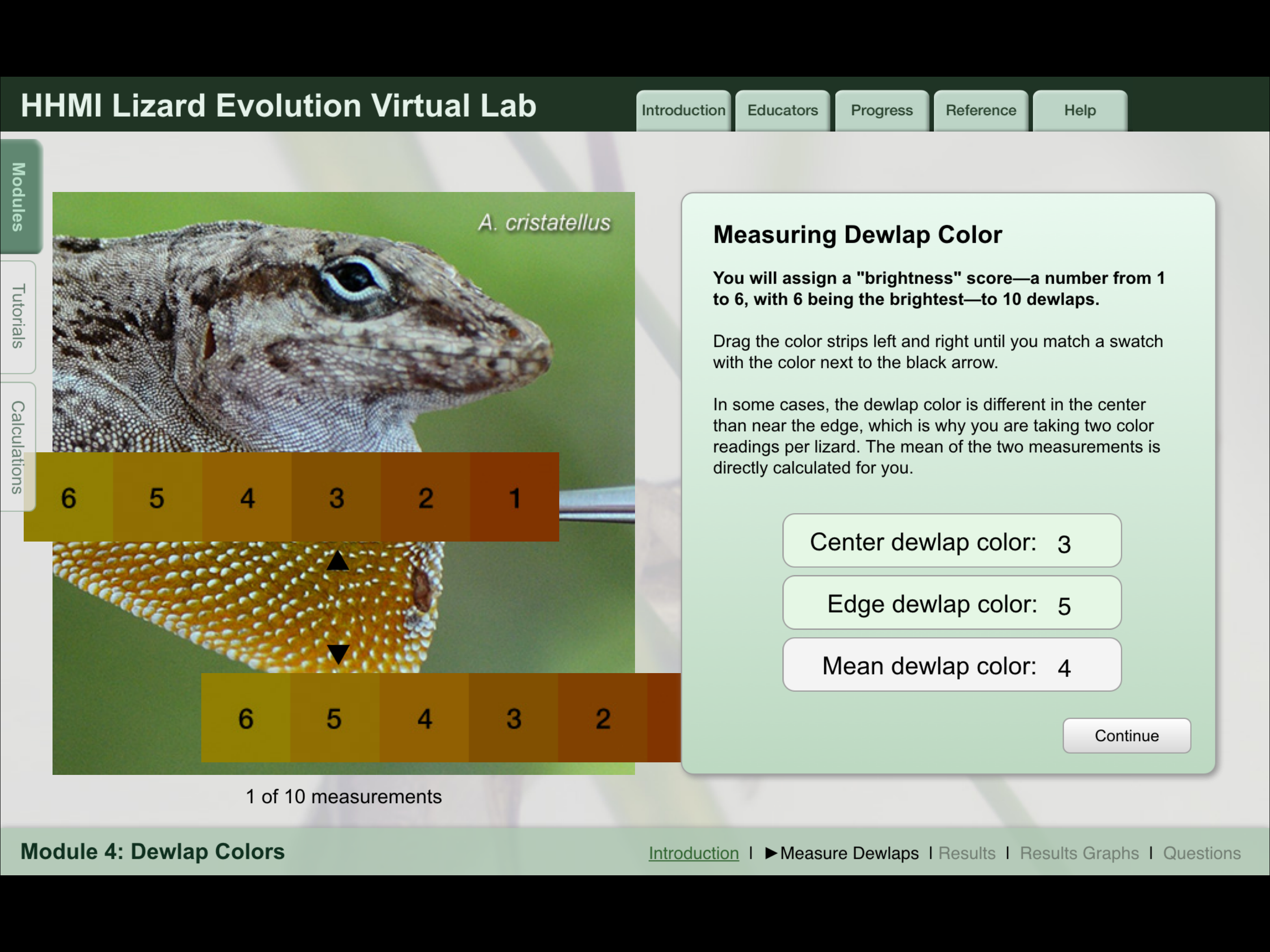Pick swatch 2 on lower color strip
The width and height of the screenshot is (1270, 952).
(602, 718)
